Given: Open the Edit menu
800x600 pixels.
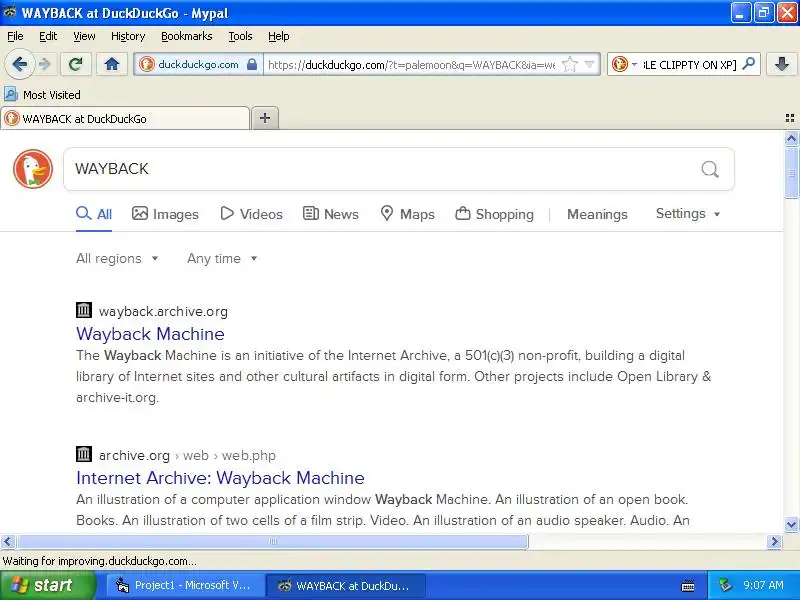Looking at the screenshot, I should pos(48,36).
